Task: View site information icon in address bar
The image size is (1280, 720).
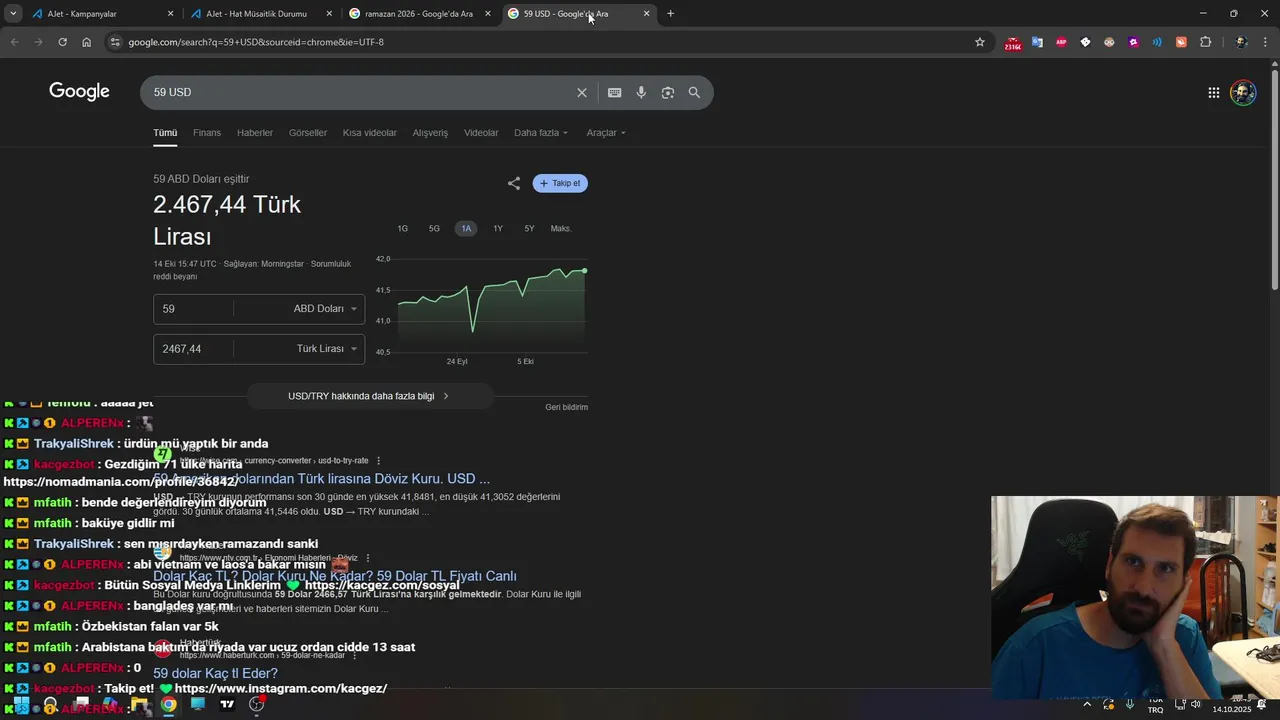Action: (x=115, y=42)
